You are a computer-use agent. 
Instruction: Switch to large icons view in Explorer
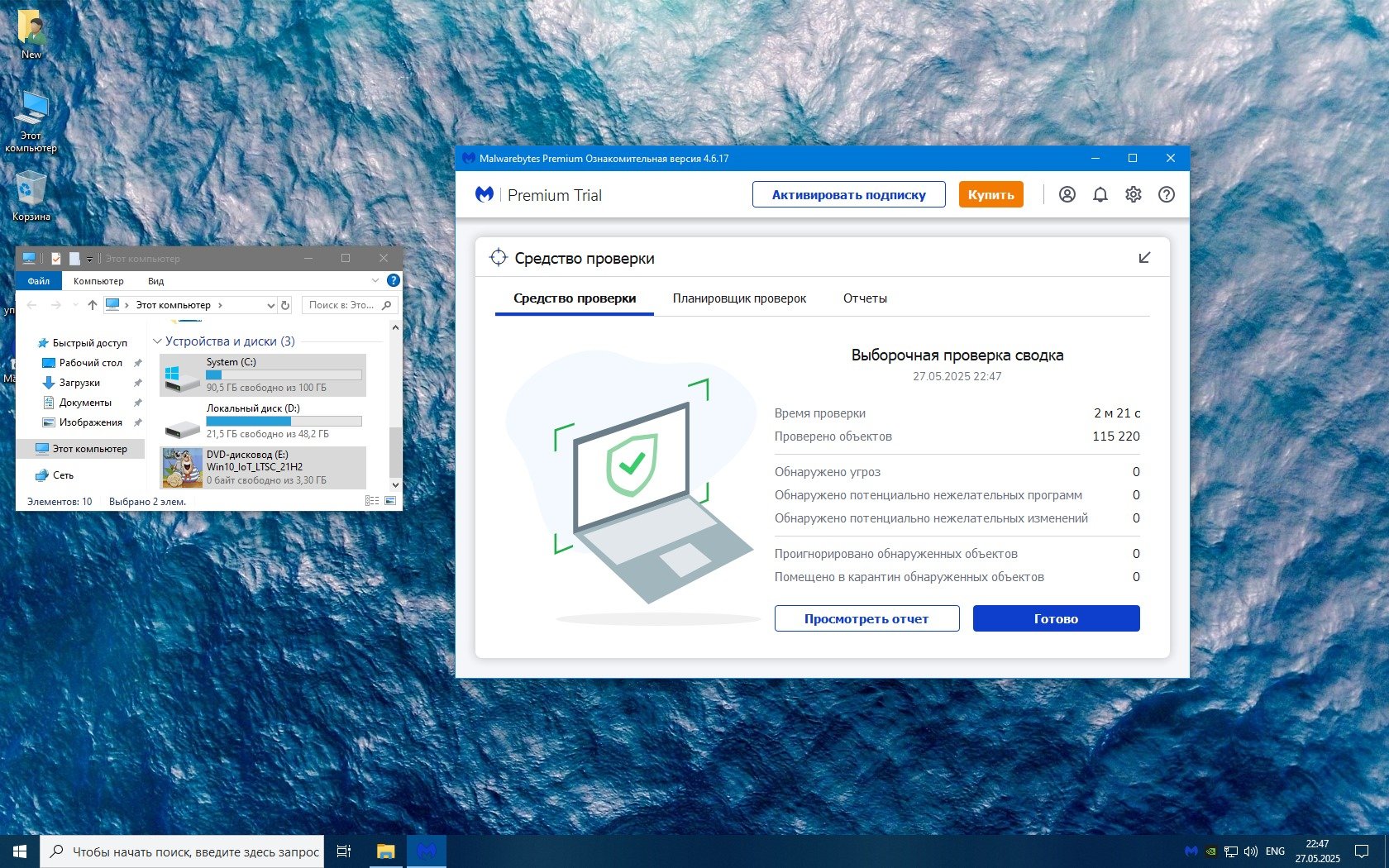click(x=390, y=501)
